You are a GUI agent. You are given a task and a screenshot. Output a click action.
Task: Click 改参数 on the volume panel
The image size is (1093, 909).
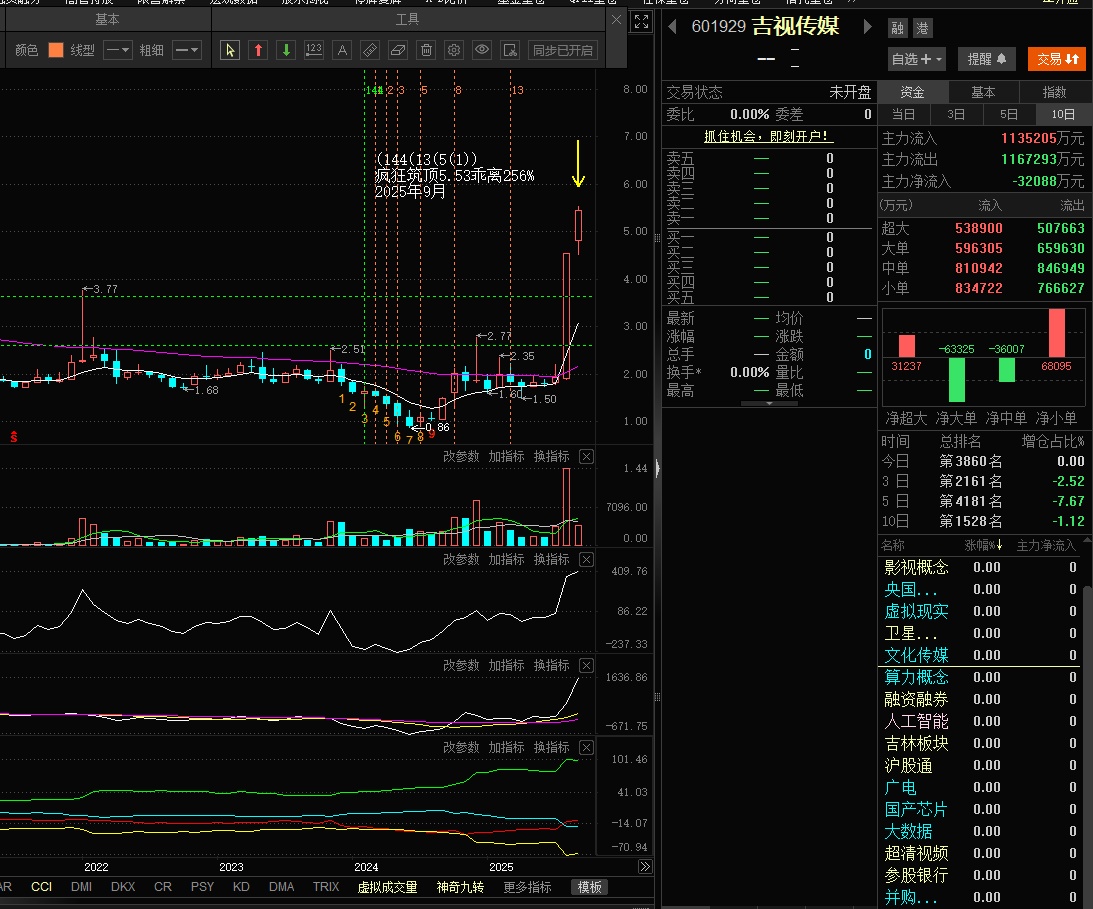click(x=461, y=457)
